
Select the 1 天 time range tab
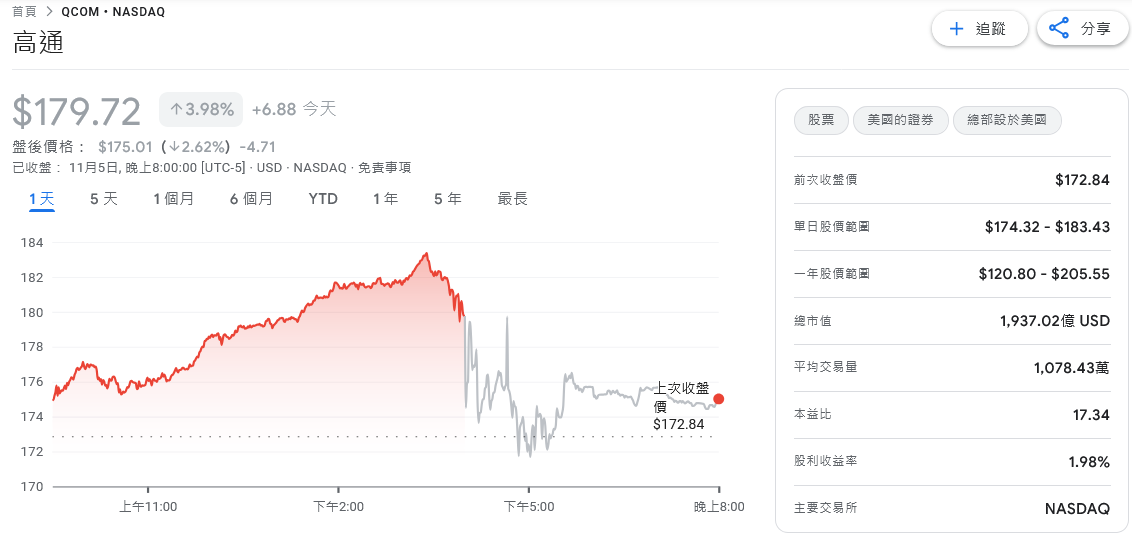[41, 199]
